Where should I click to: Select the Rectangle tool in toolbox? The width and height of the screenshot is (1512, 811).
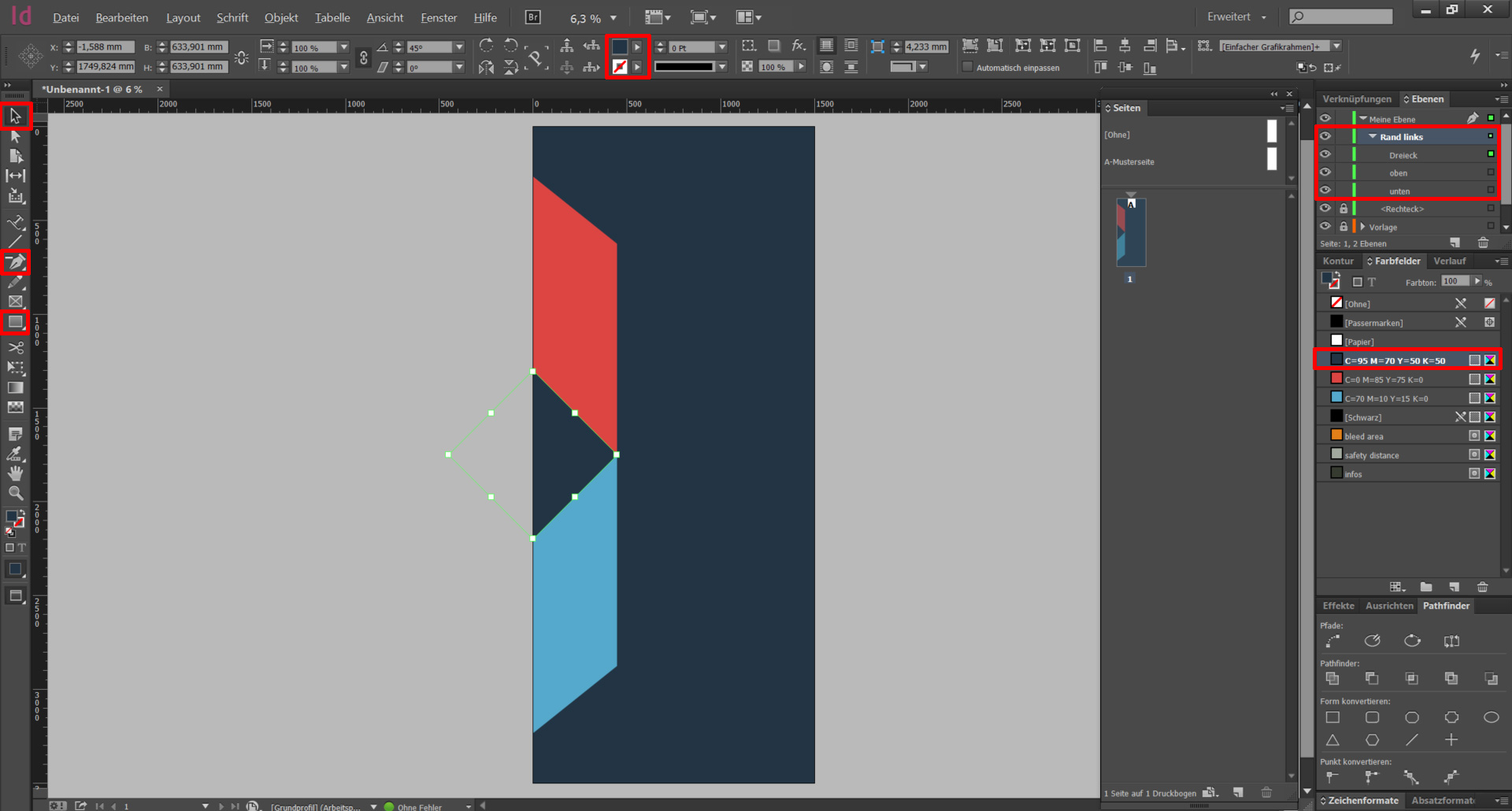16,322
